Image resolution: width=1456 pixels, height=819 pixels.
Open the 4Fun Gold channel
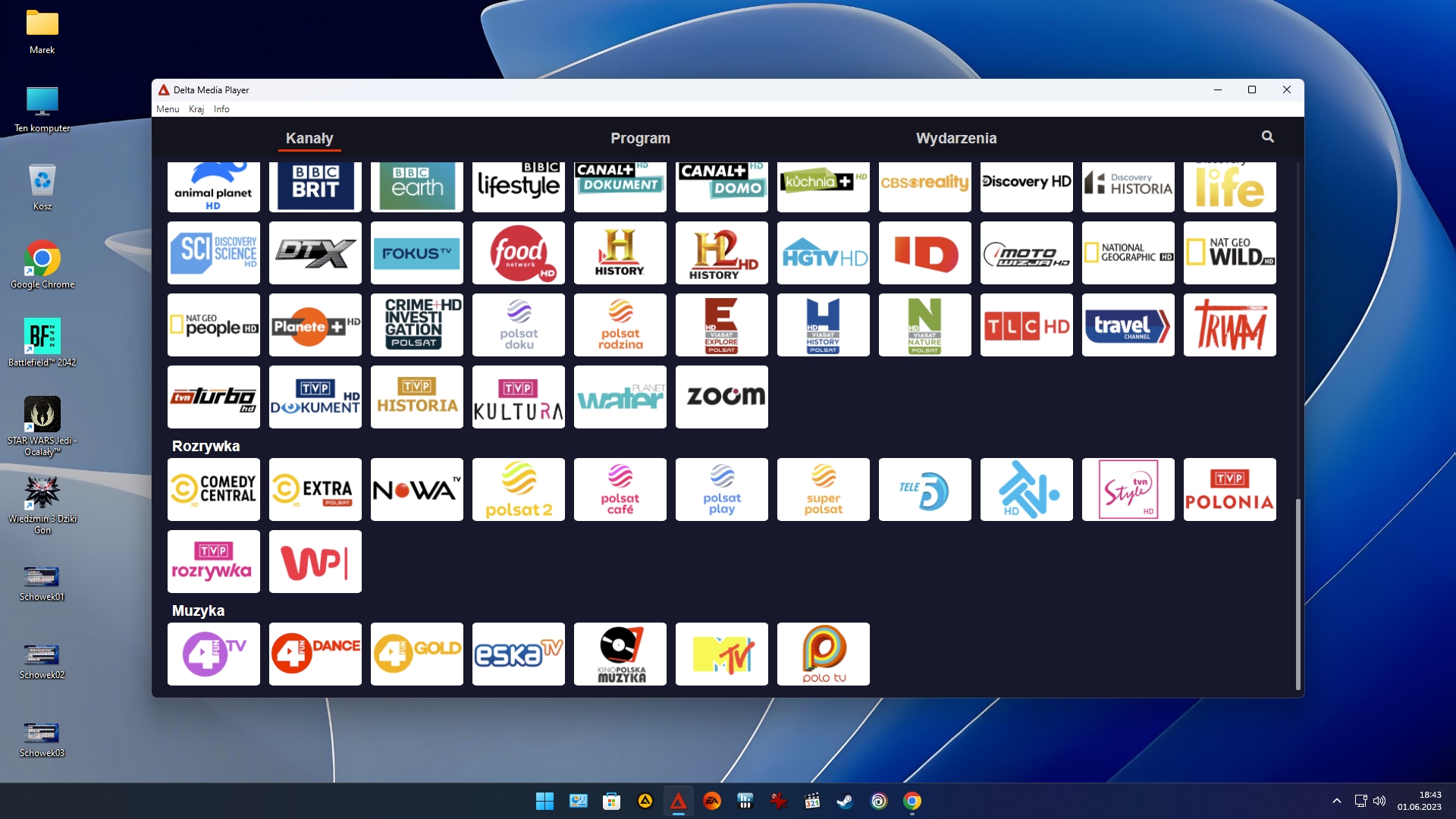(416, 654)
